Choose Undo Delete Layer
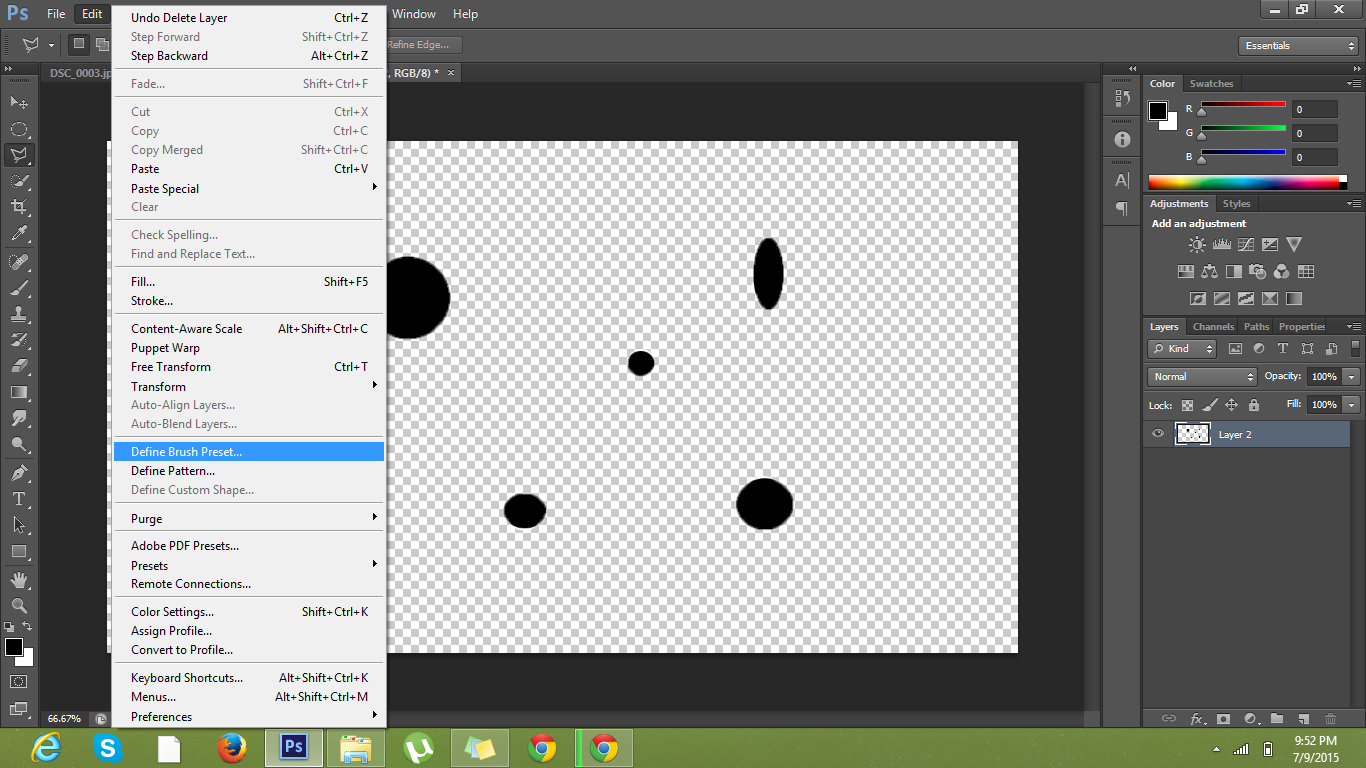Screen dimensions: 1366x768 (249, 18)
